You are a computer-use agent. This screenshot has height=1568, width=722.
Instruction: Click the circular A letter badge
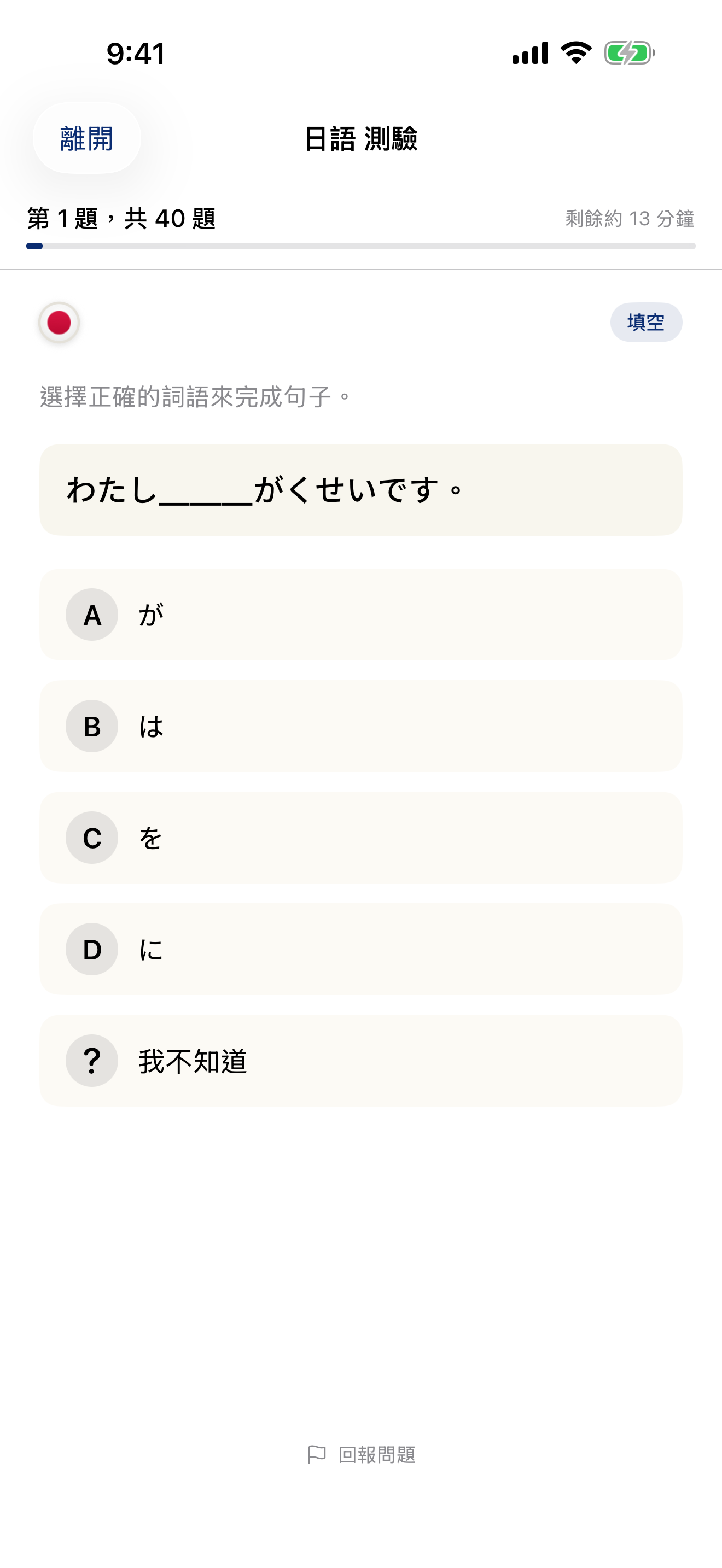pos(91,615)
